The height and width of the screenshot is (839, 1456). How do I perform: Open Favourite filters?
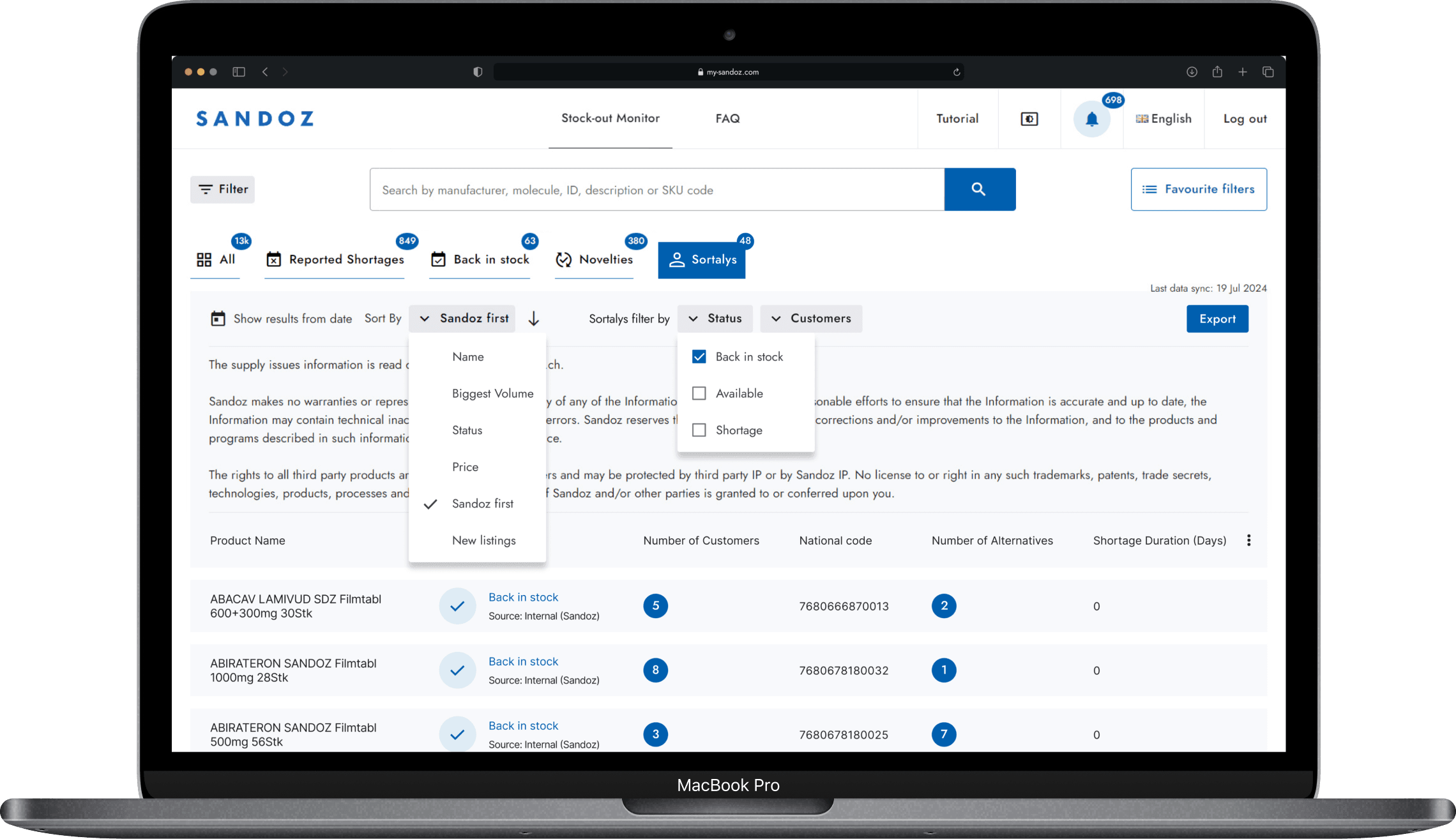[x=1199, y=190]
